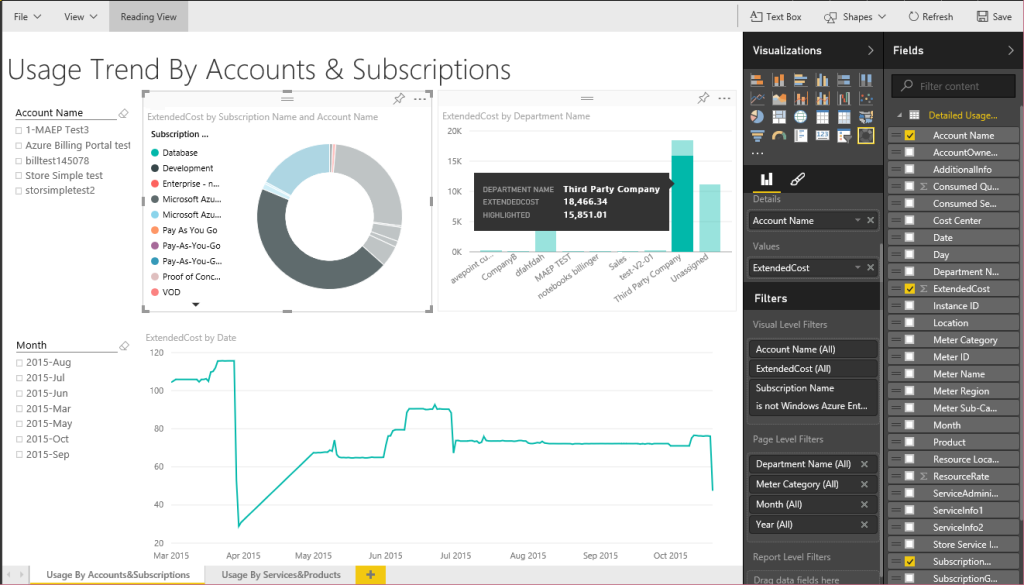Add a new report page with plus
The image size is (1024, 585).
tap(370, 574)
